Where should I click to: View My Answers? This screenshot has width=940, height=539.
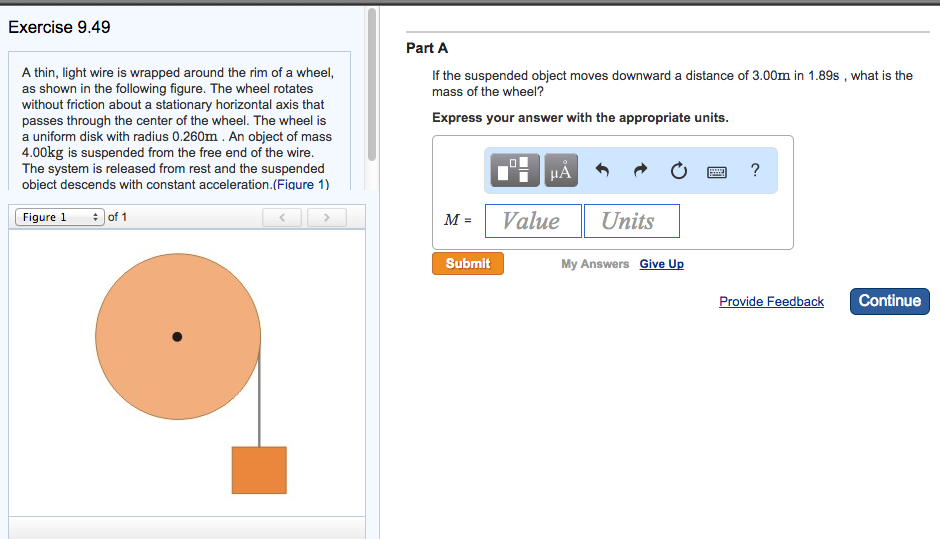[595, 264]
